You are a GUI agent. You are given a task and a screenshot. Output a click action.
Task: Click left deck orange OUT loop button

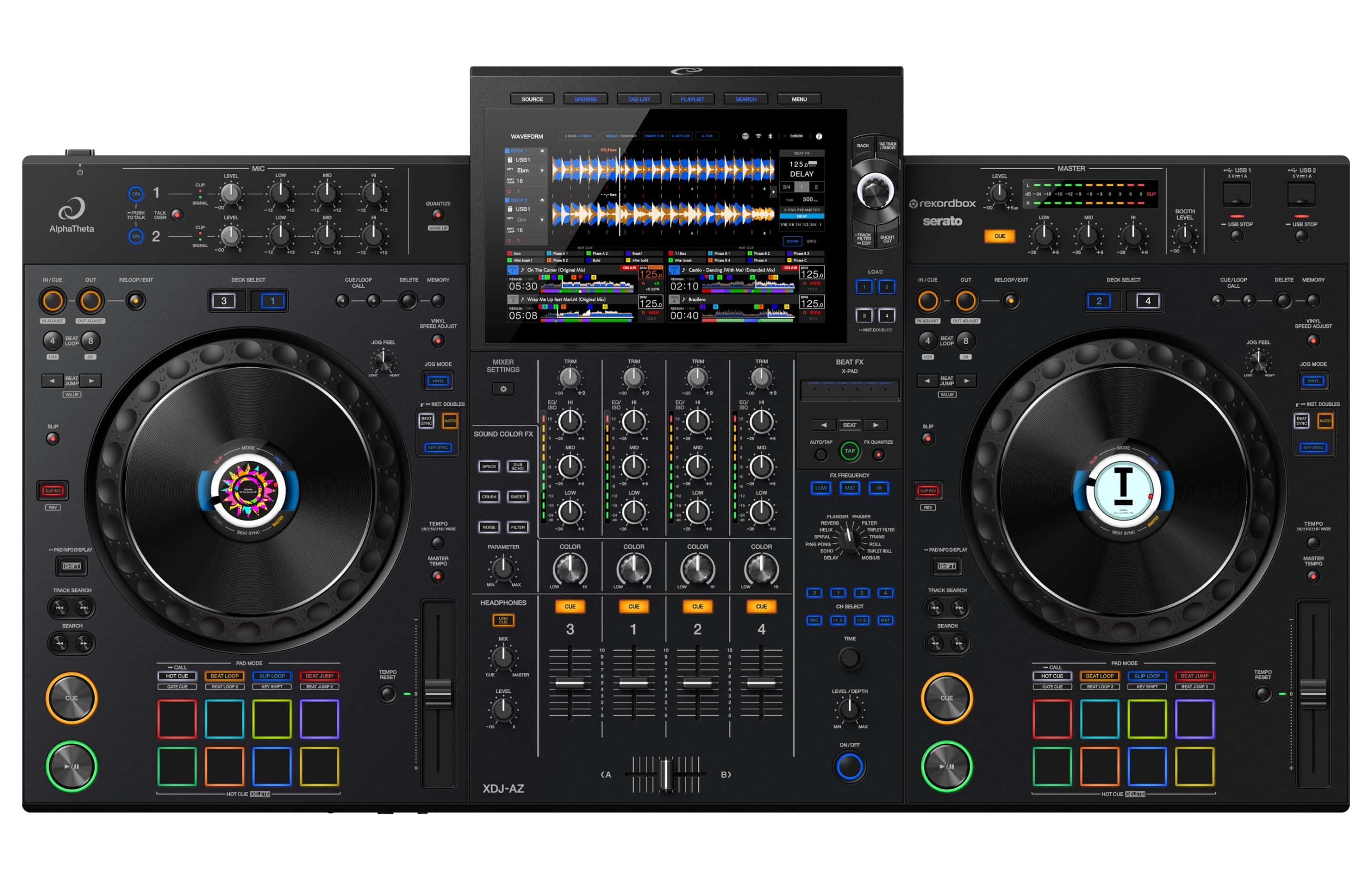click(91, 300)
